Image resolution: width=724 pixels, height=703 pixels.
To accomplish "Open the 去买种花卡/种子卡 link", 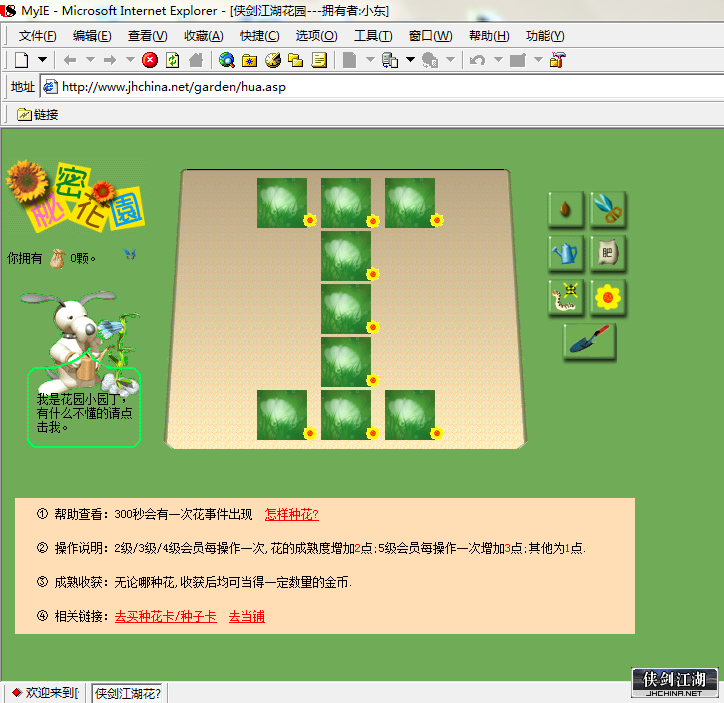I will tap(165, 617).
